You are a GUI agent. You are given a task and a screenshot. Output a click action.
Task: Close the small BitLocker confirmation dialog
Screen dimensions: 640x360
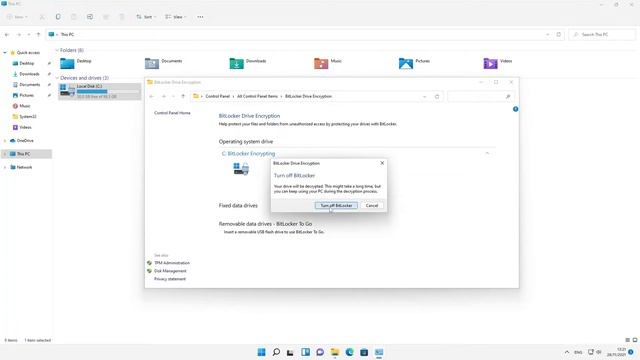click(x=382, y=163)
